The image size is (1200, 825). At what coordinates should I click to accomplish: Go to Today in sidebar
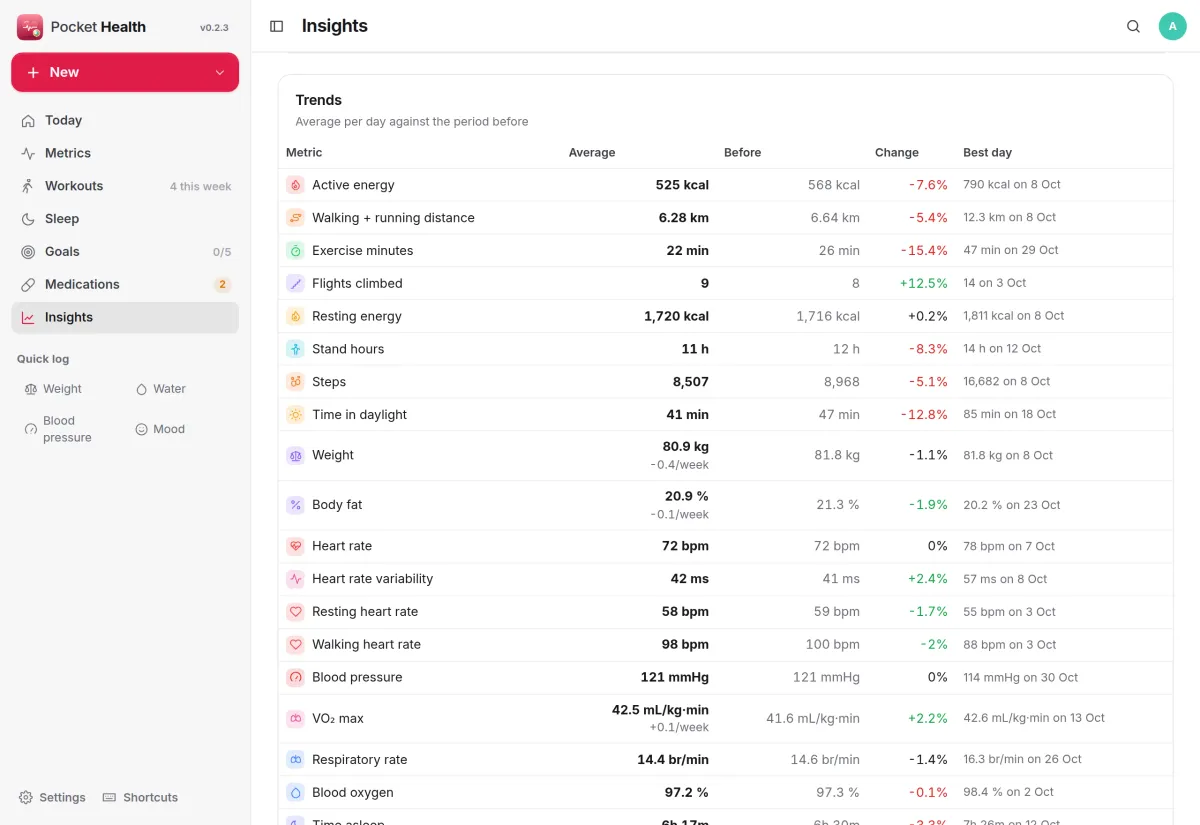click(x=125, y=120)
